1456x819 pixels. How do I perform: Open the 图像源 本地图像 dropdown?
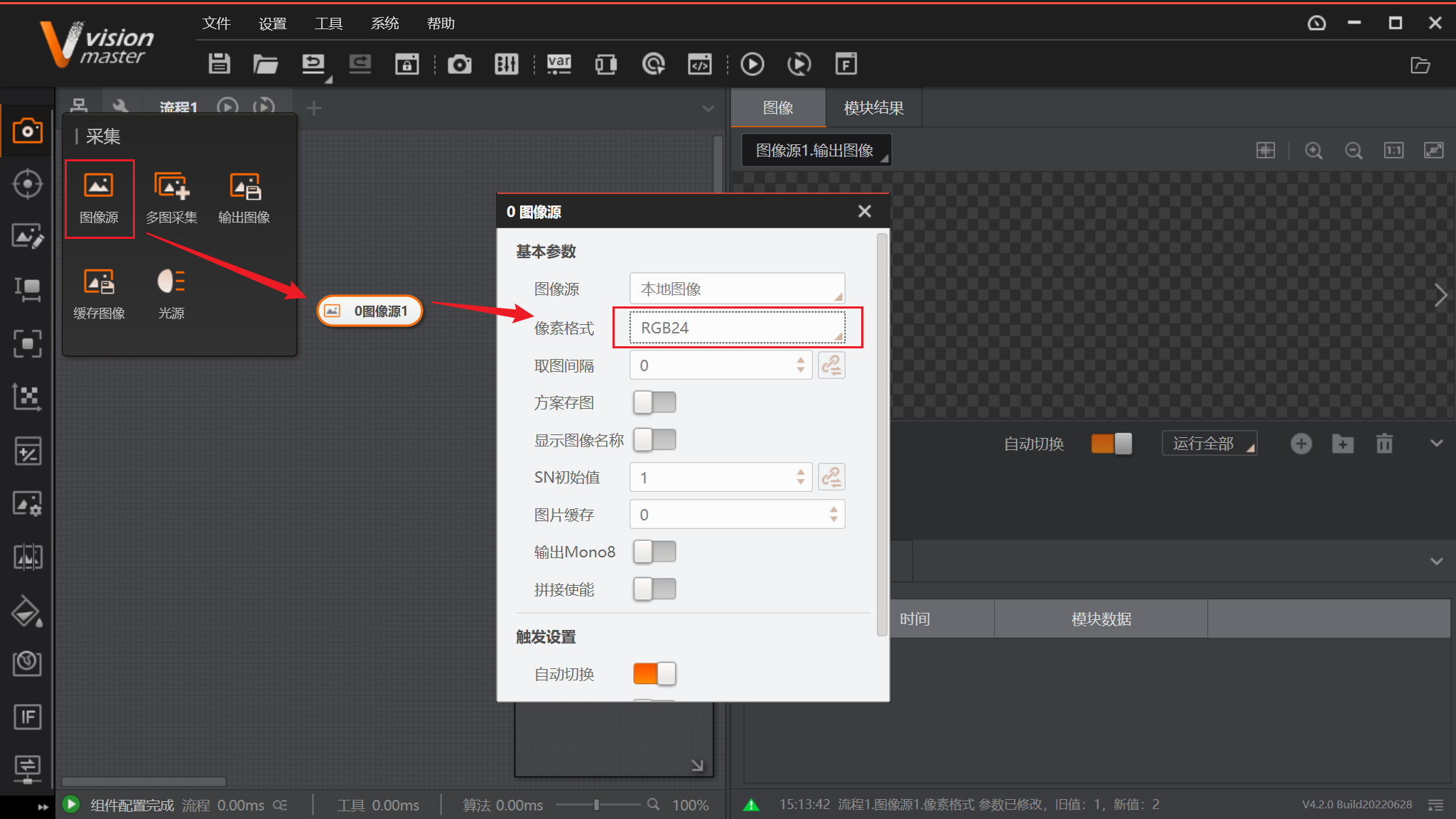tap(737, 289)
